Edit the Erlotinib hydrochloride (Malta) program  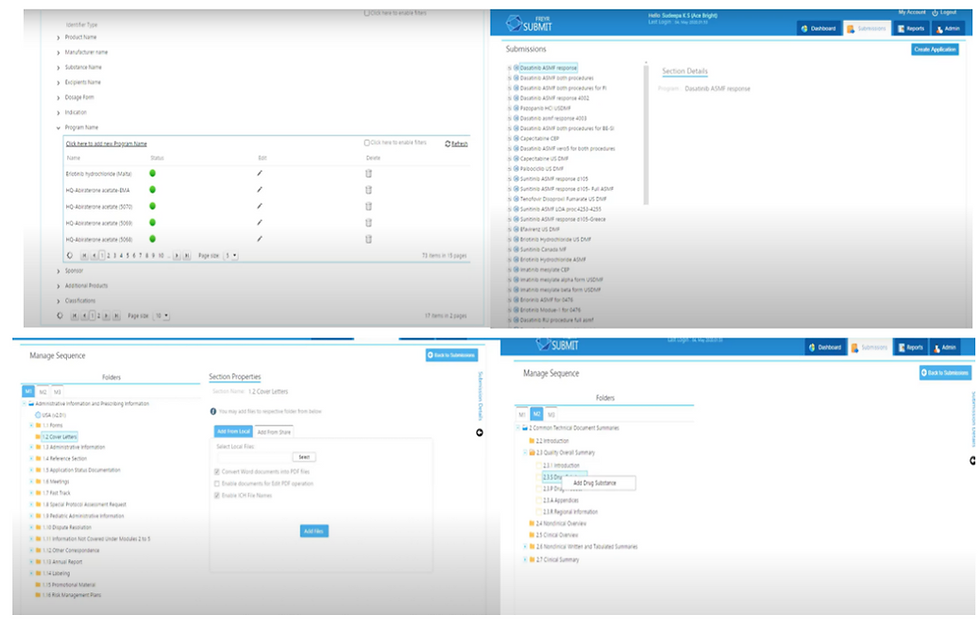[259, 173]
